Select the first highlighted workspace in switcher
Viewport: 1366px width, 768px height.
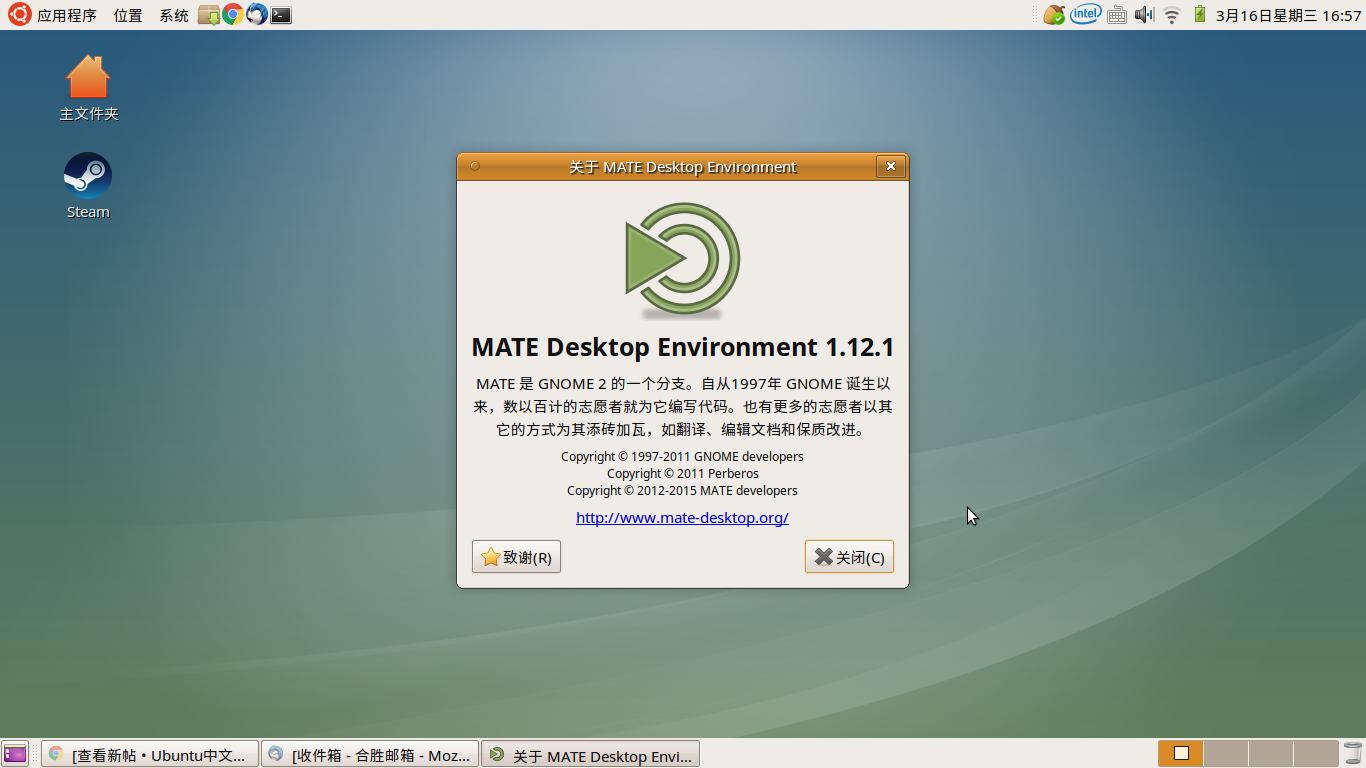coord(1181,754)
